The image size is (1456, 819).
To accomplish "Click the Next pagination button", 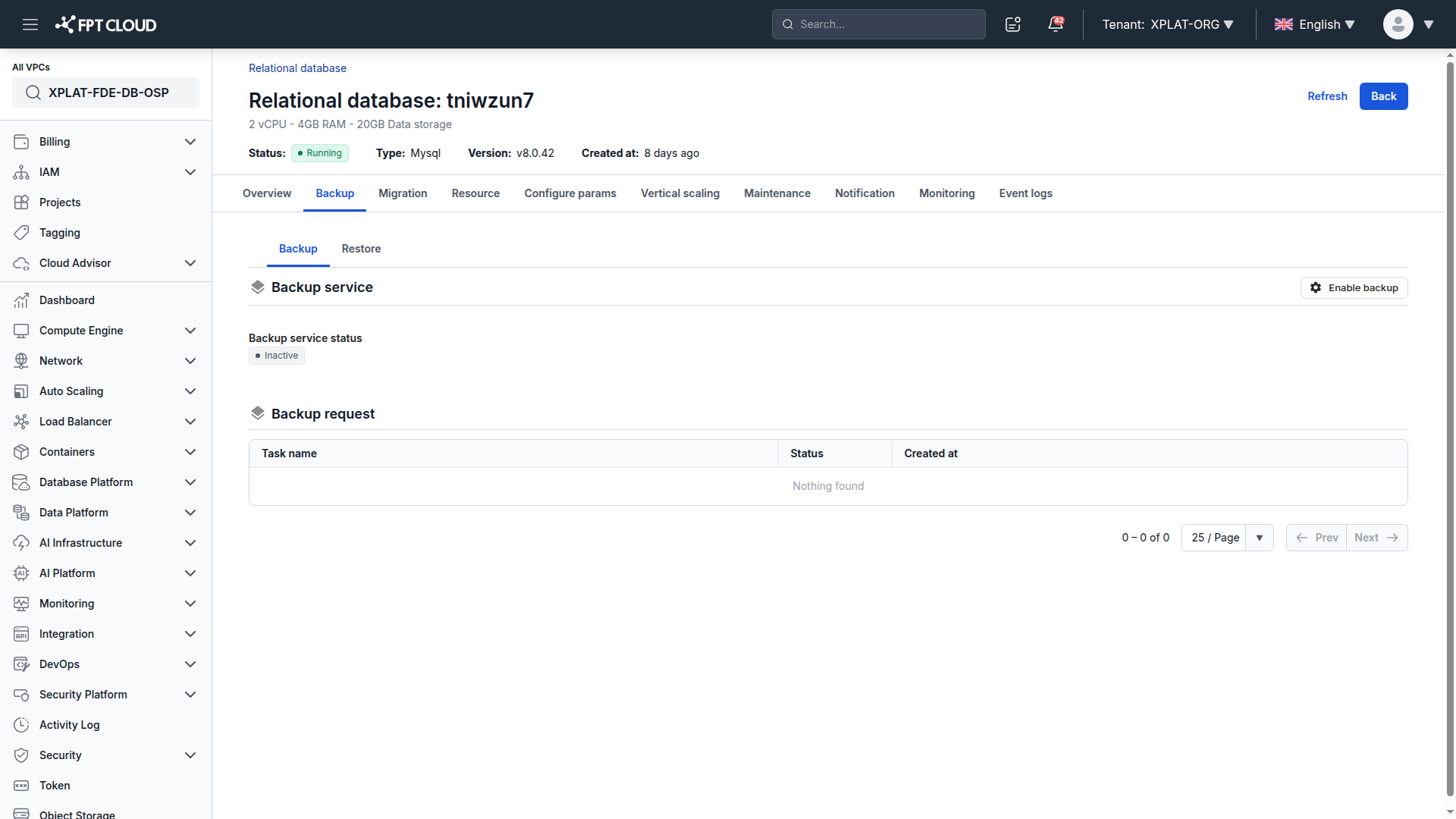I will pyautogui.click(x=1377, y=538).
